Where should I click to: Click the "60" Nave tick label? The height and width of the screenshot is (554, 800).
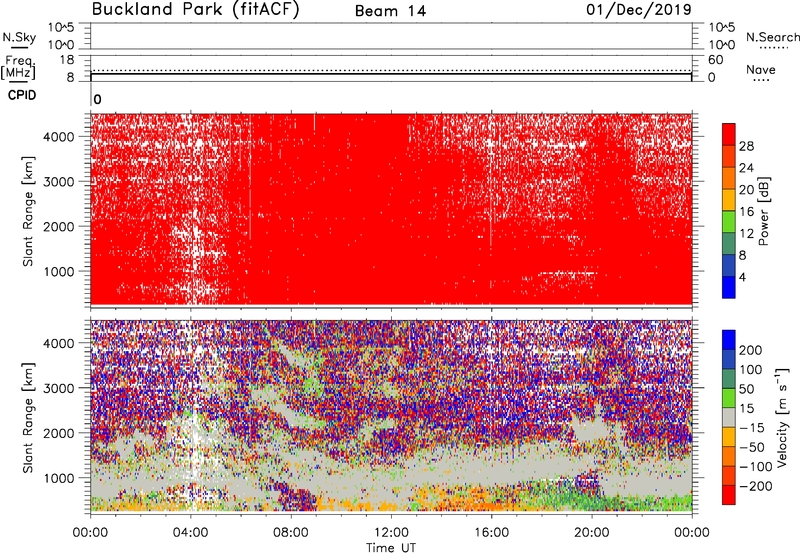[715, 60]
